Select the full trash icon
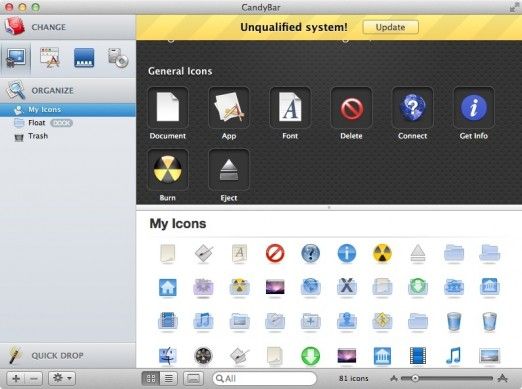 tap(489, 321)
